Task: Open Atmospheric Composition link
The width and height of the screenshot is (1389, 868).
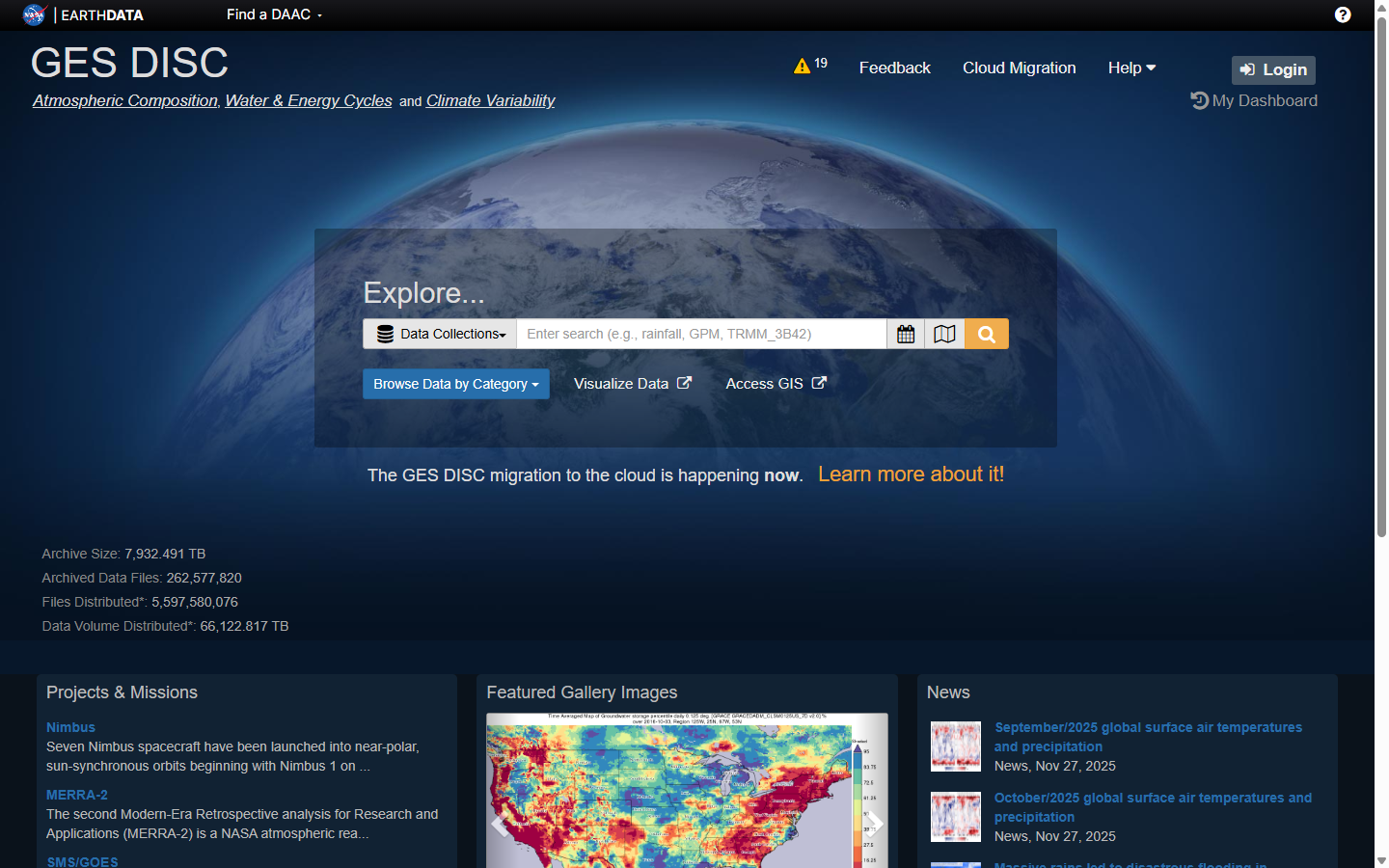Action: click(125, 100)
